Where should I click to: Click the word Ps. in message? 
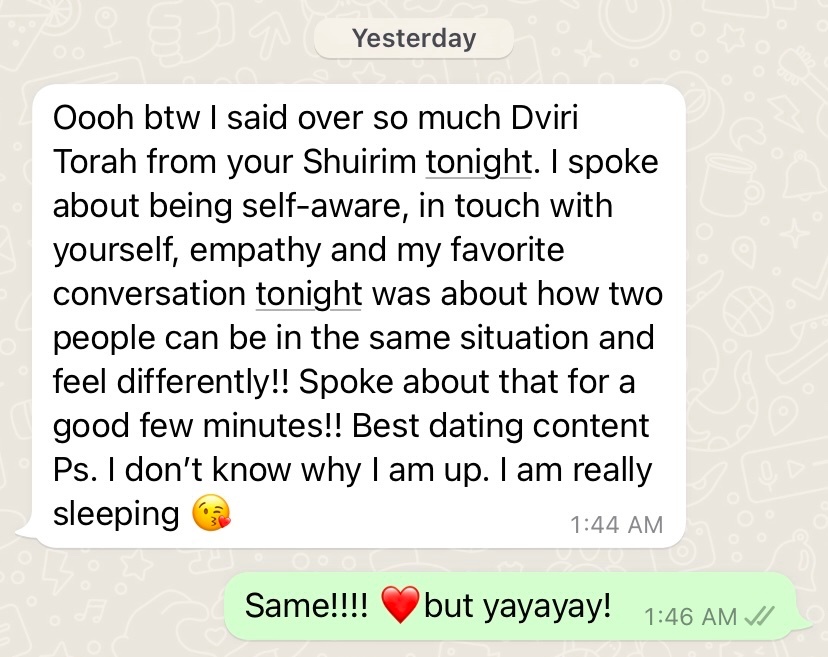(75, 470)
